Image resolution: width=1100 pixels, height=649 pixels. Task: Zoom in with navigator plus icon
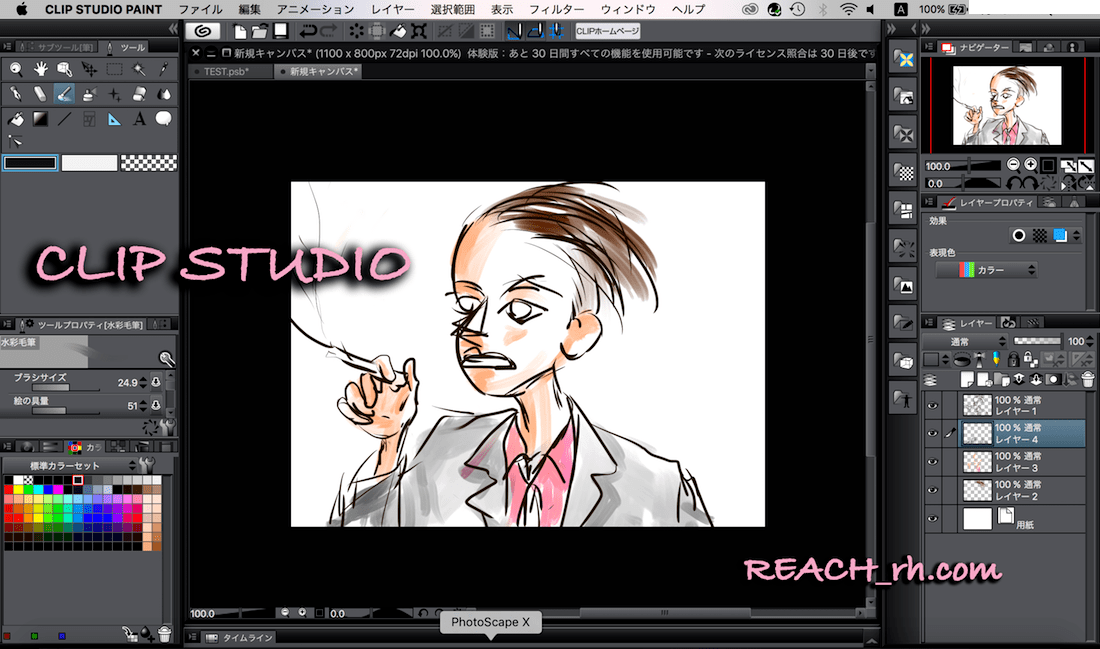pos(1031,165)
